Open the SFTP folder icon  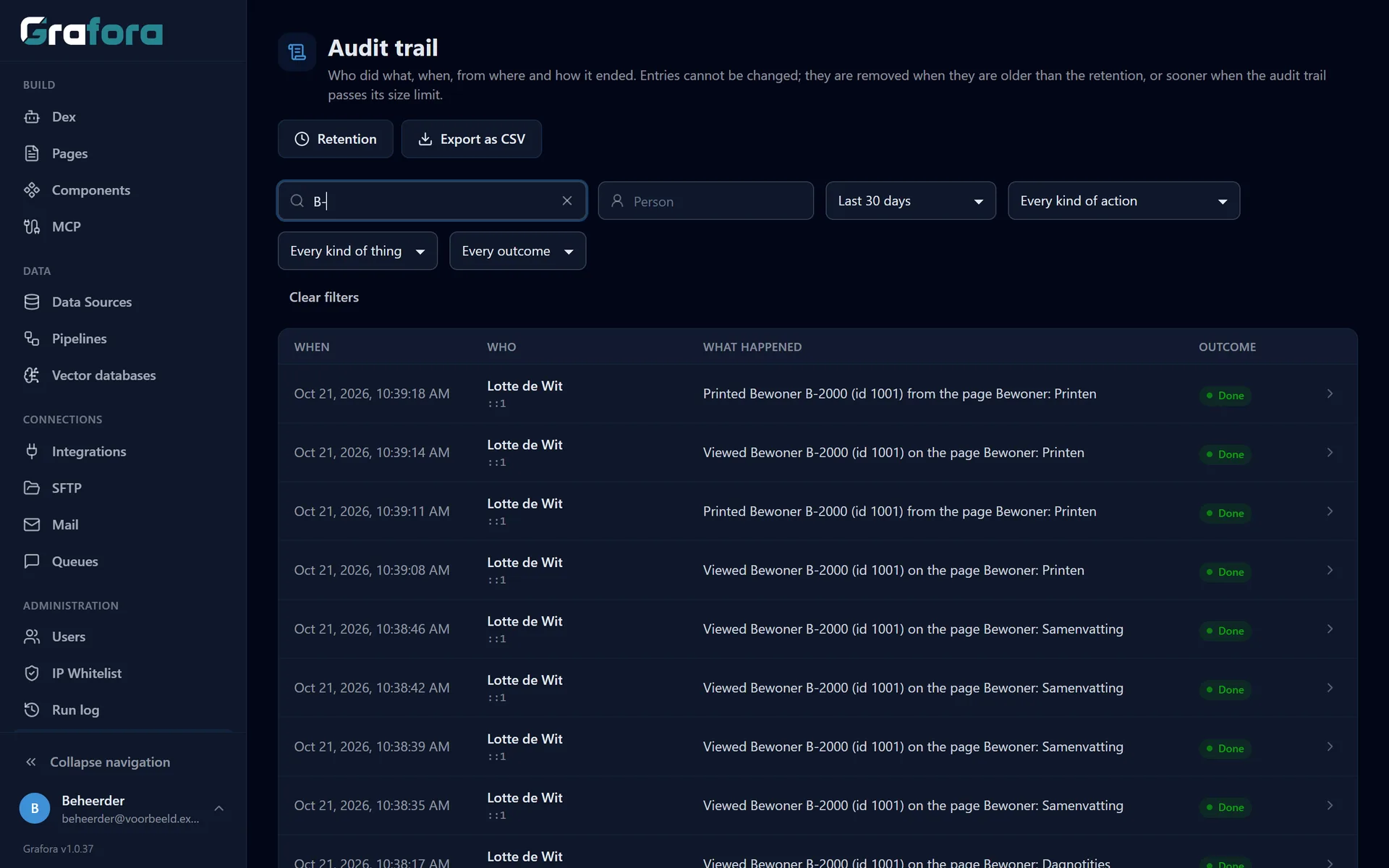pyautogui.click(x=32, y=488)
